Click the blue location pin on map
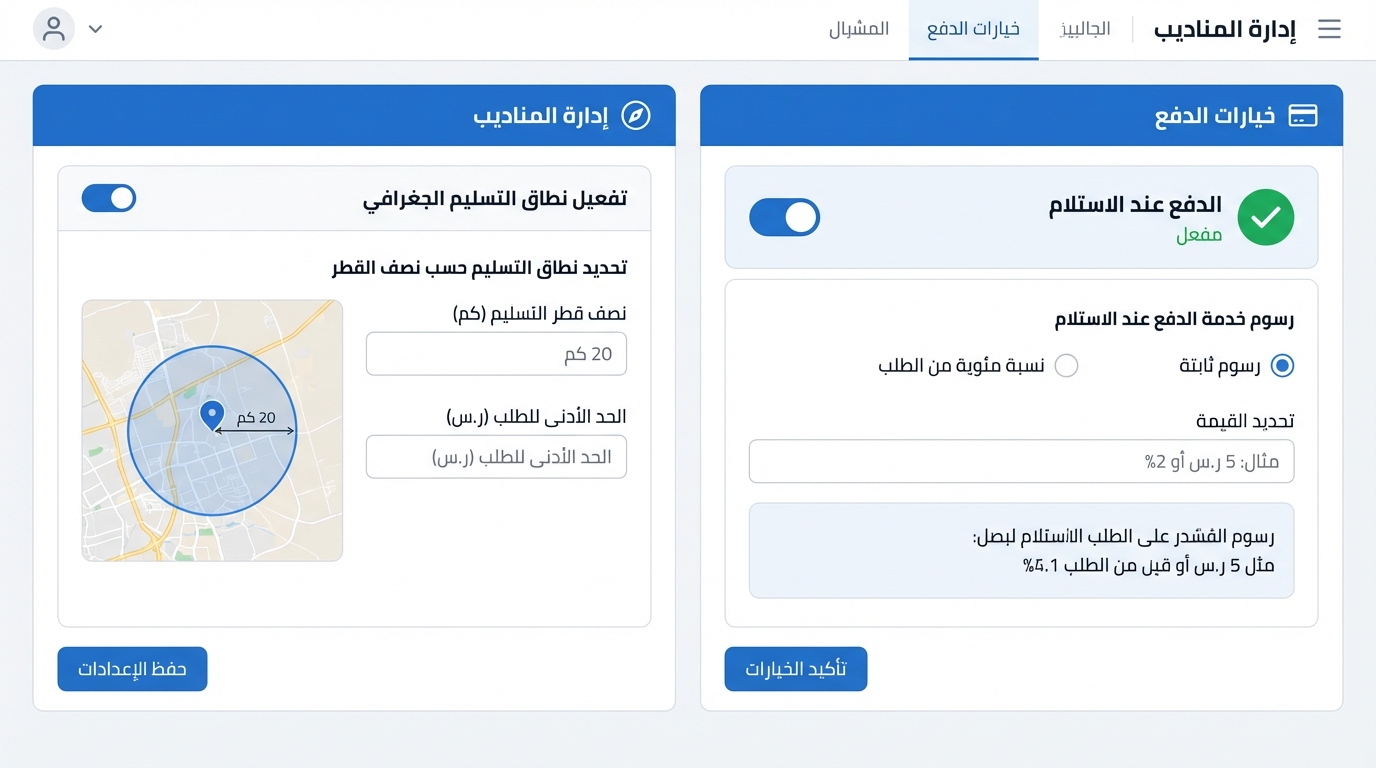 pos(212,414)
